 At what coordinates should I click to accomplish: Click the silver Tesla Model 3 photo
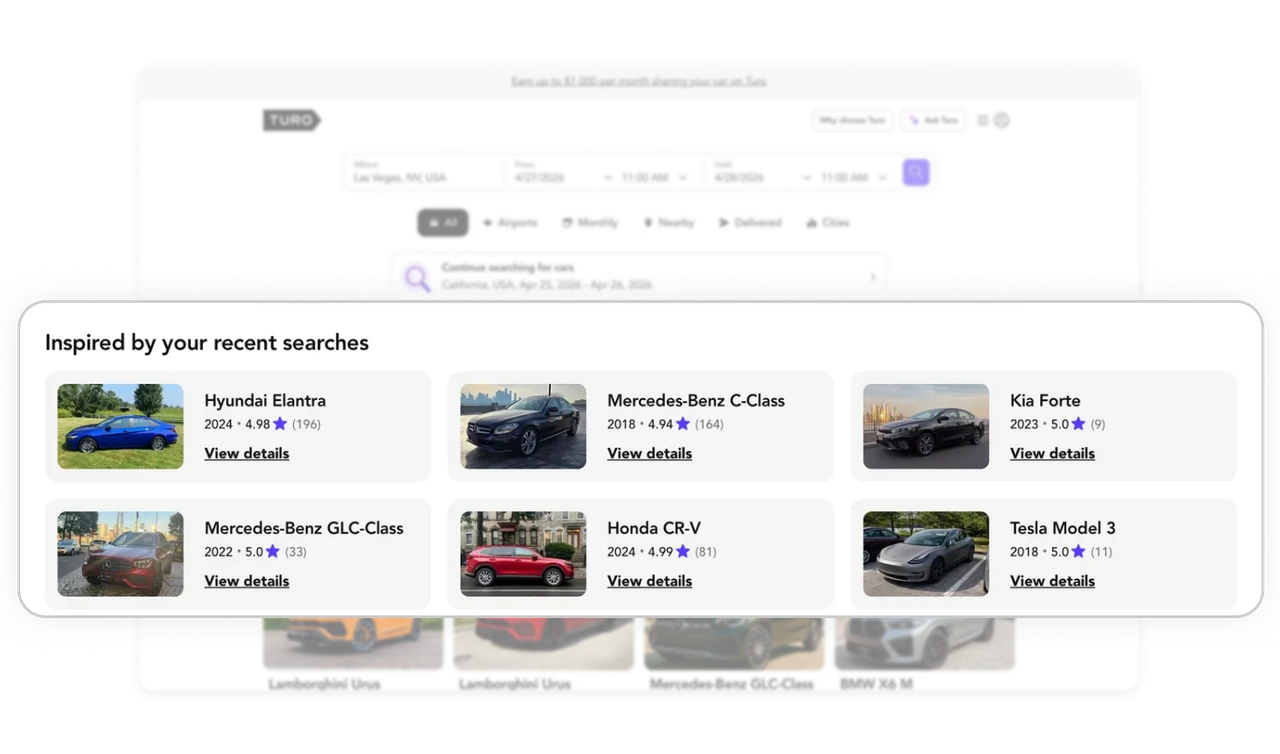[926, 554]
